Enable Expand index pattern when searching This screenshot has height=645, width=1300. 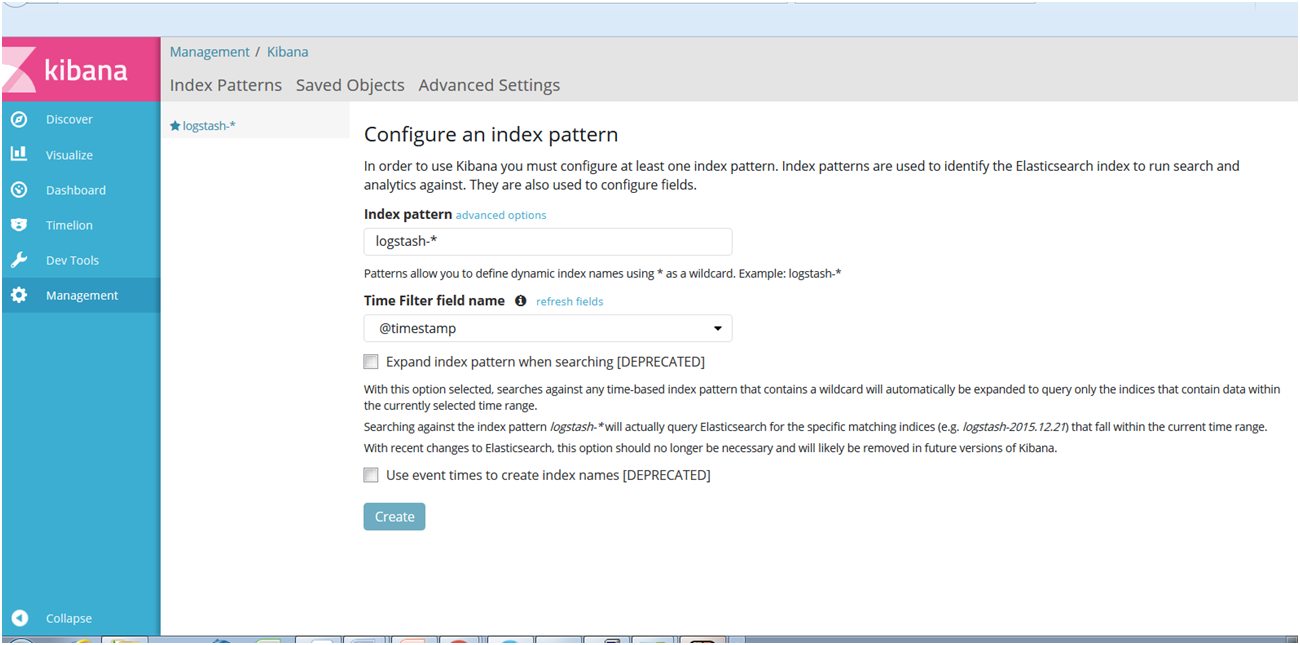[371, 362]
